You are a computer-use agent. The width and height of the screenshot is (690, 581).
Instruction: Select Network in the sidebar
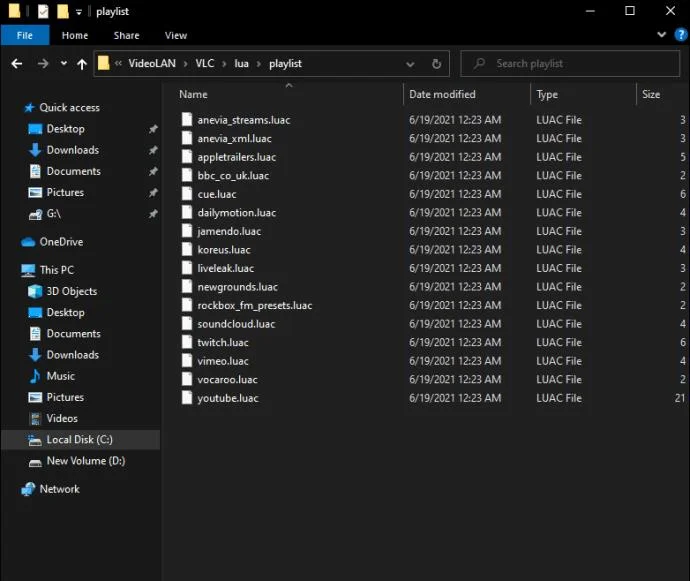(x=59, y=489)
